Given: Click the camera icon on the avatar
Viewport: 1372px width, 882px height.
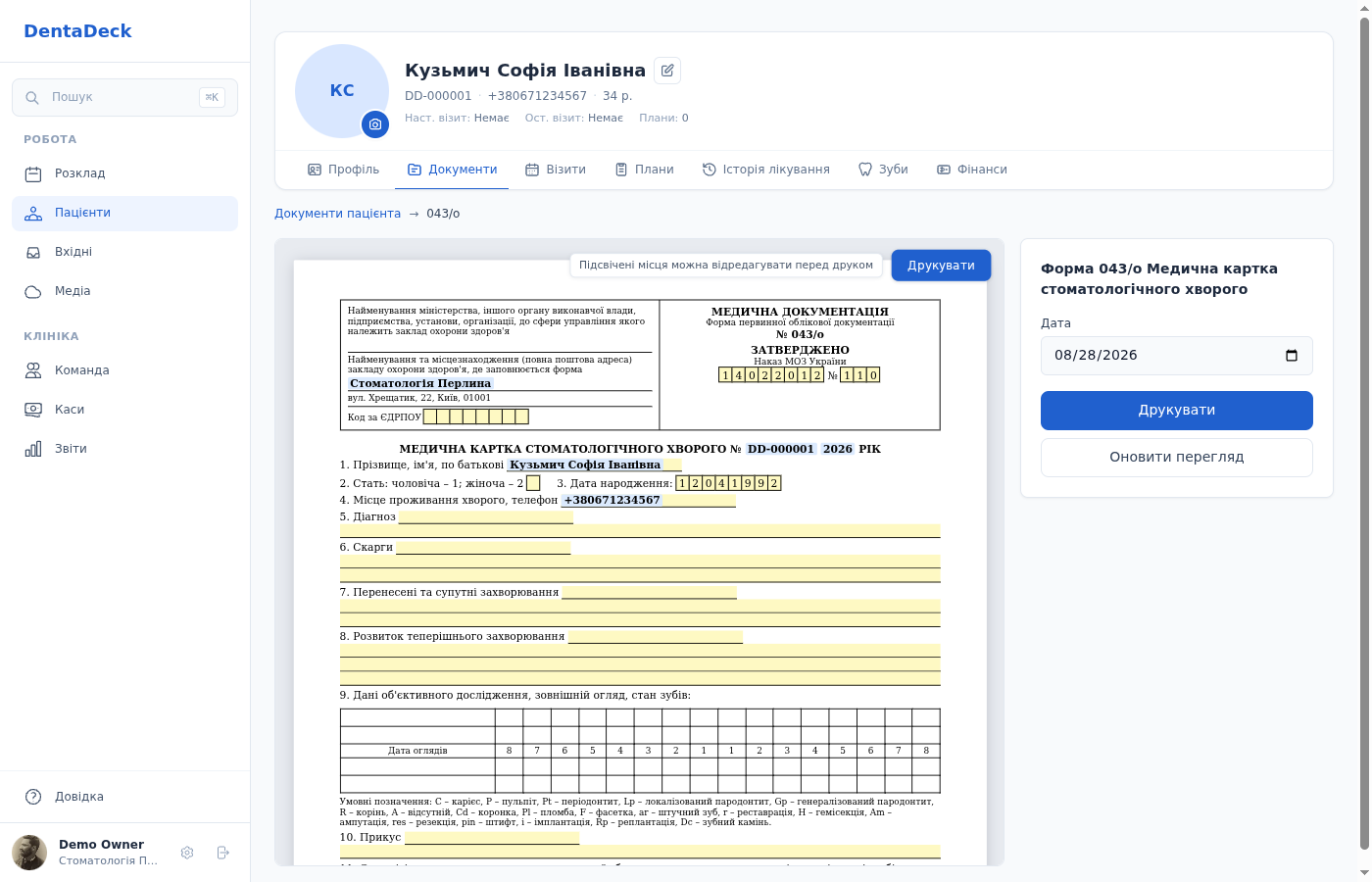Looking at the screenshot, I should (x=375, y=124).
